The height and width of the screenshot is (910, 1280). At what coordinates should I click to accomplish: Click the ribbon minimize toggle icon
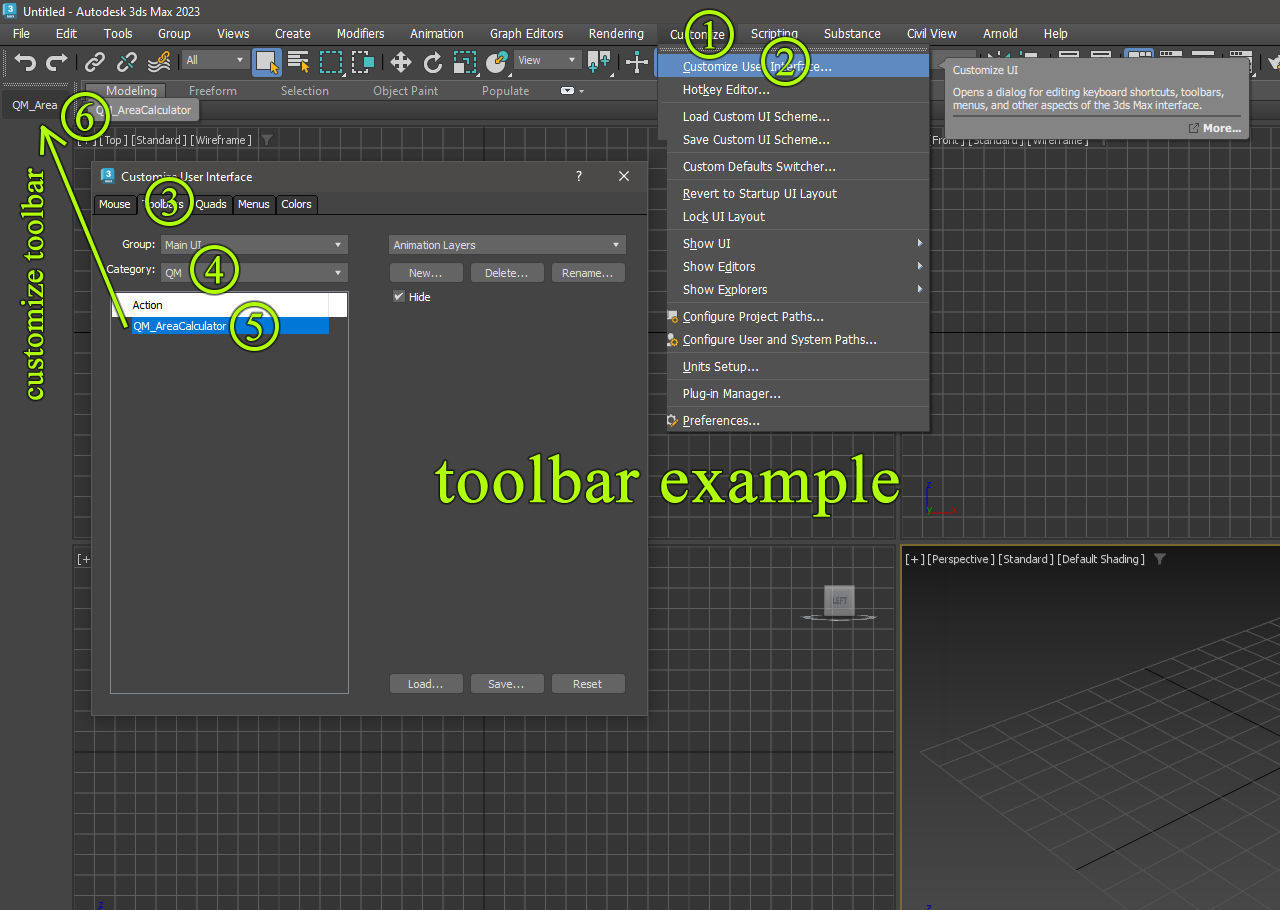(568, 91)
